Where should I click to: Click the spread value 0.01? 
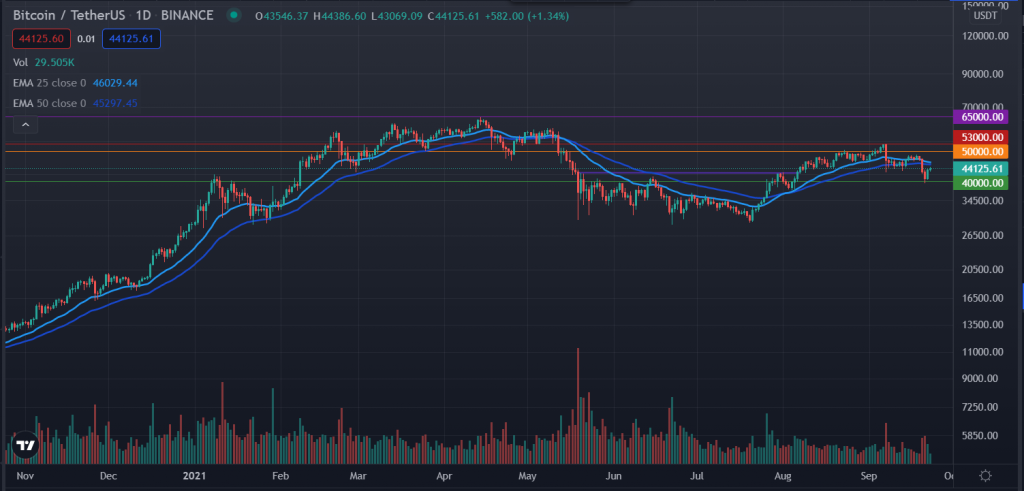(86, 39)
